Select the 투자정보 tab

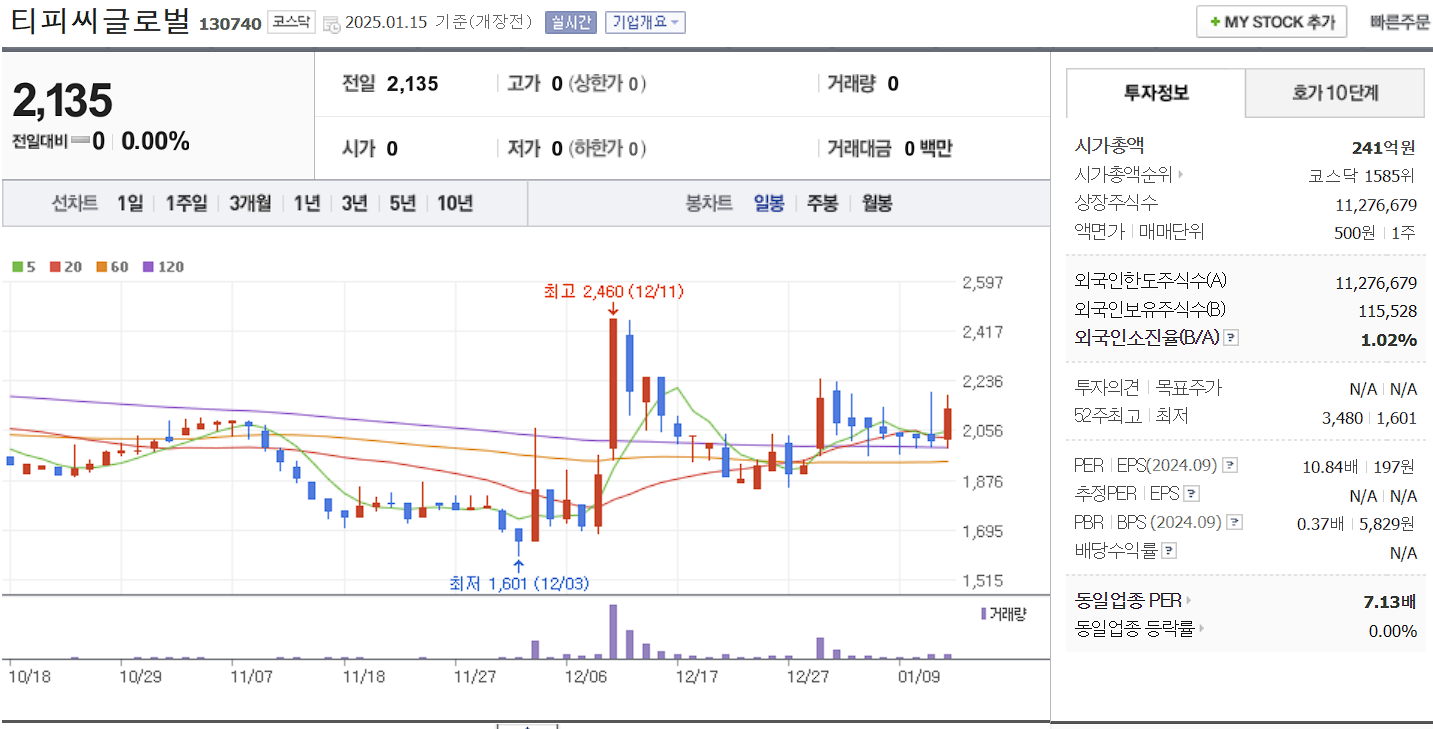pyautogui.click(x=1155, y=92)
